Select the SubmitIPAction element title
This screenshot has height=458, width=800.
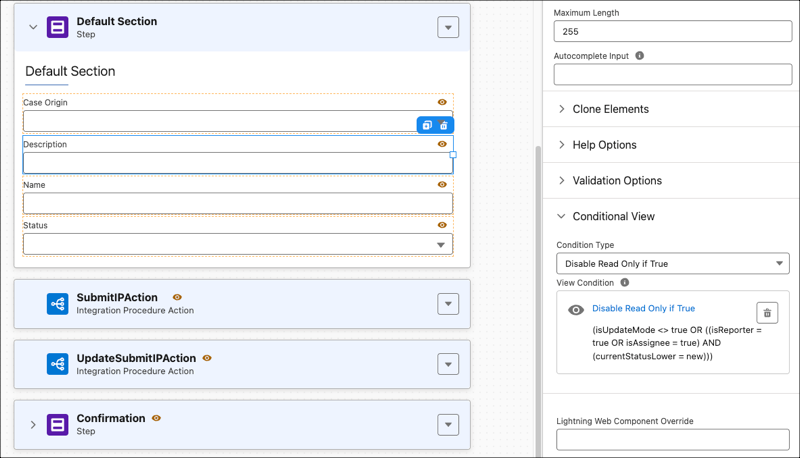117,297
